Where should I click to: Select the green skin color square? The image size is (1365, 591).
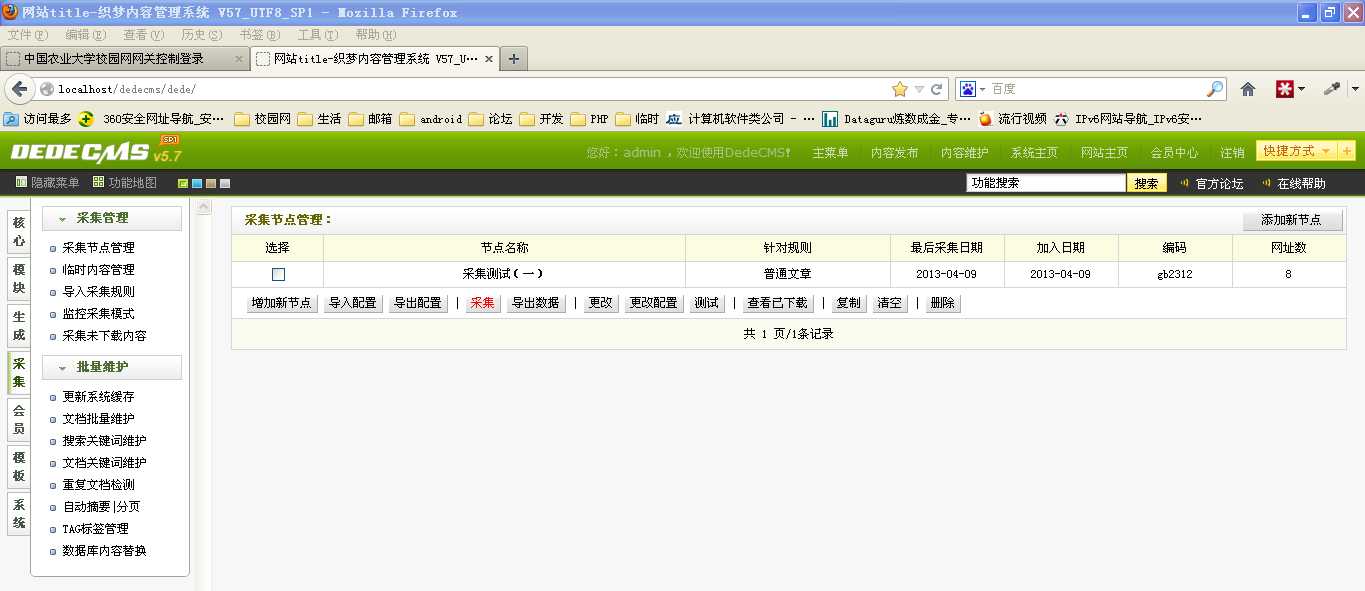[x=183, y=183]
